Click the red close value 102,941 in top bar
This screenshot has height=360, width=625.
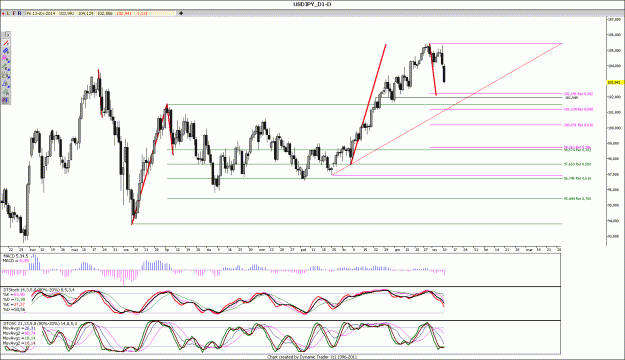coord(124,13)
